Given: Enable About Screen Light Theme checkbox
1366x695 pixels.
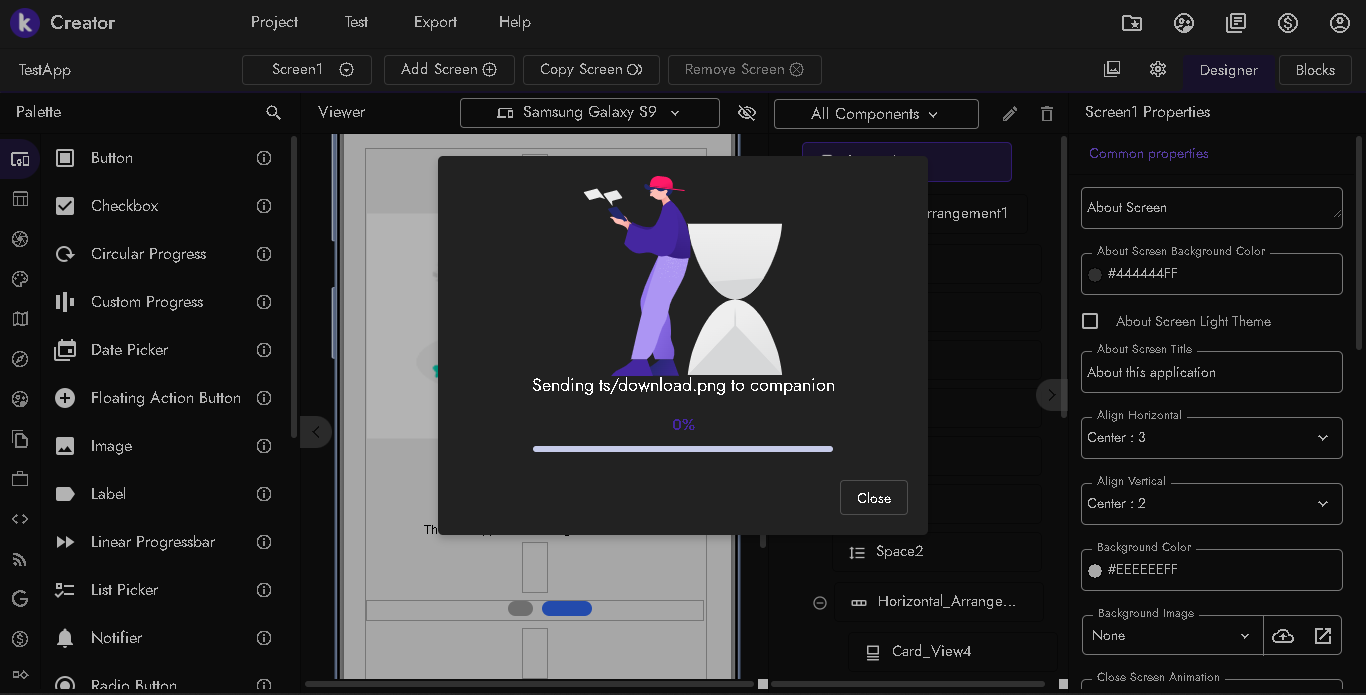Looking at the screenshot, I should 1091,321.
